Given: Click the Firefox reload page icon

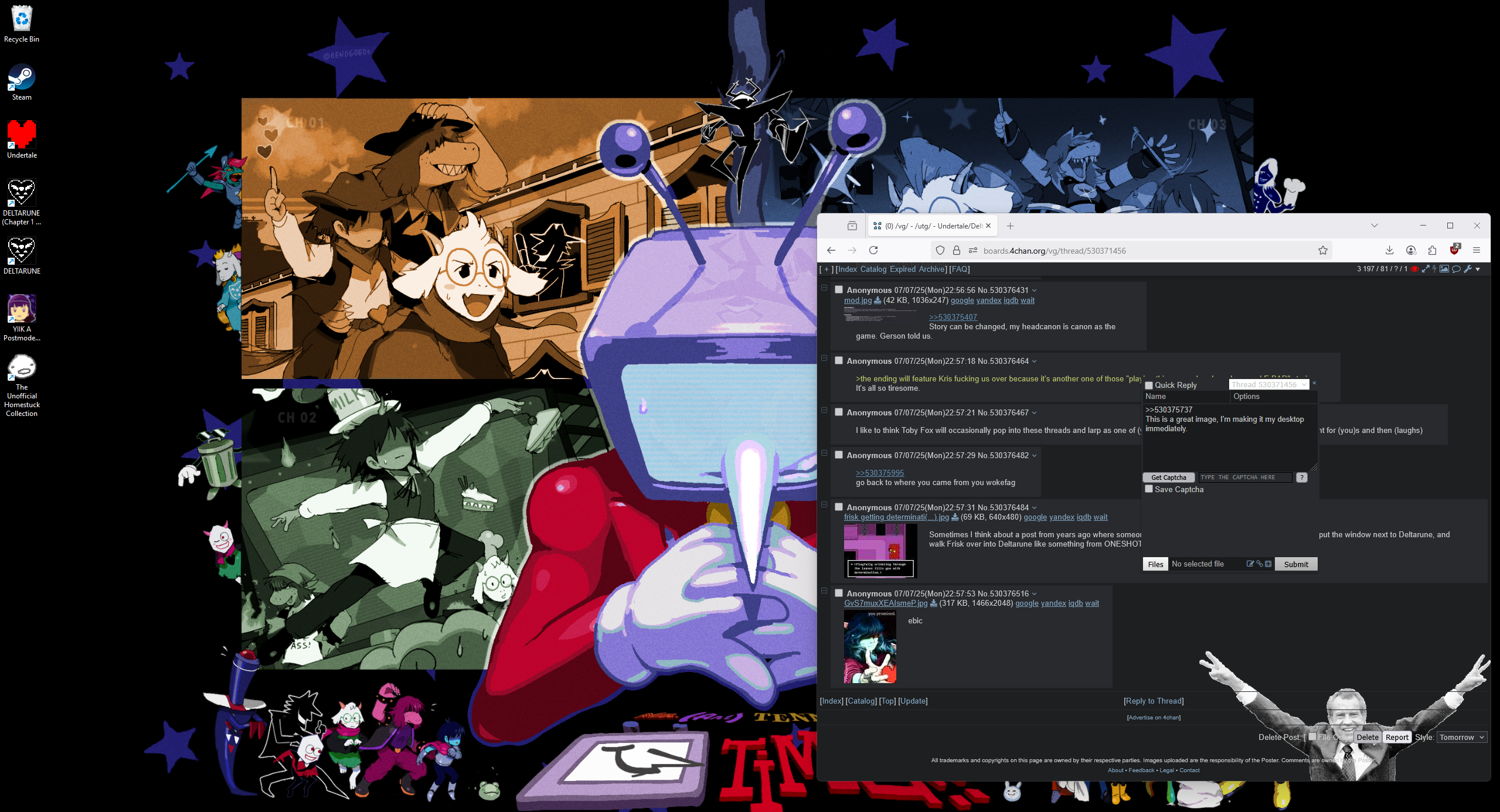Looking at the screenshot, I should click(x=873, y=250).
